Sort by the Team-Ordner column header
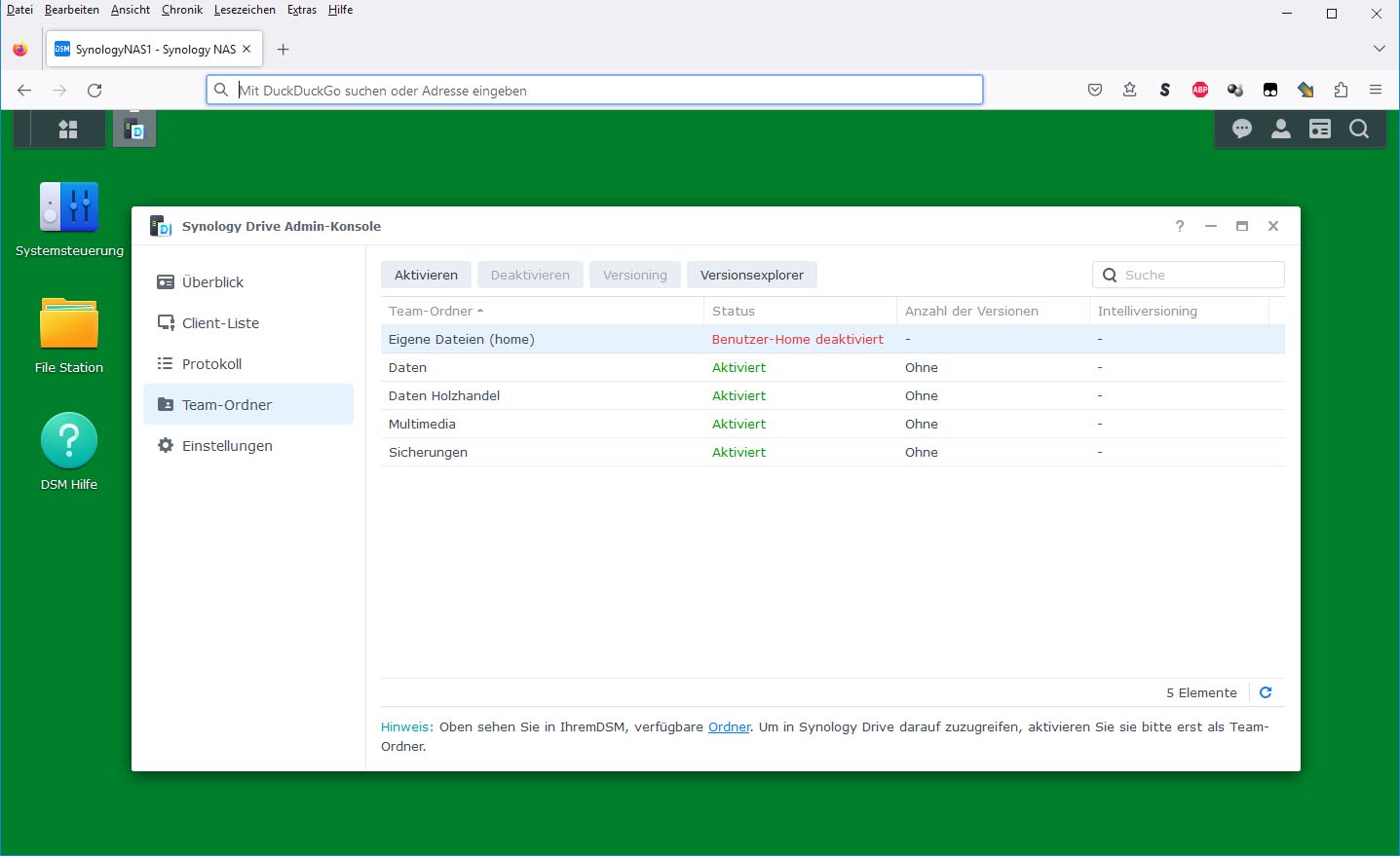Screen dimensions: 1400x856 tap(542, 311)
